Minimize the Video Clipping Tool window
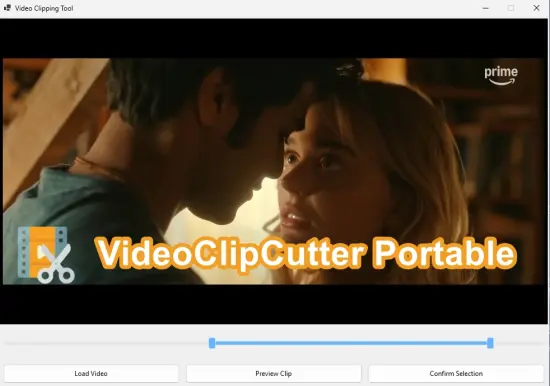This screenshot has width=550, height=386. click(x=485, y=8)
